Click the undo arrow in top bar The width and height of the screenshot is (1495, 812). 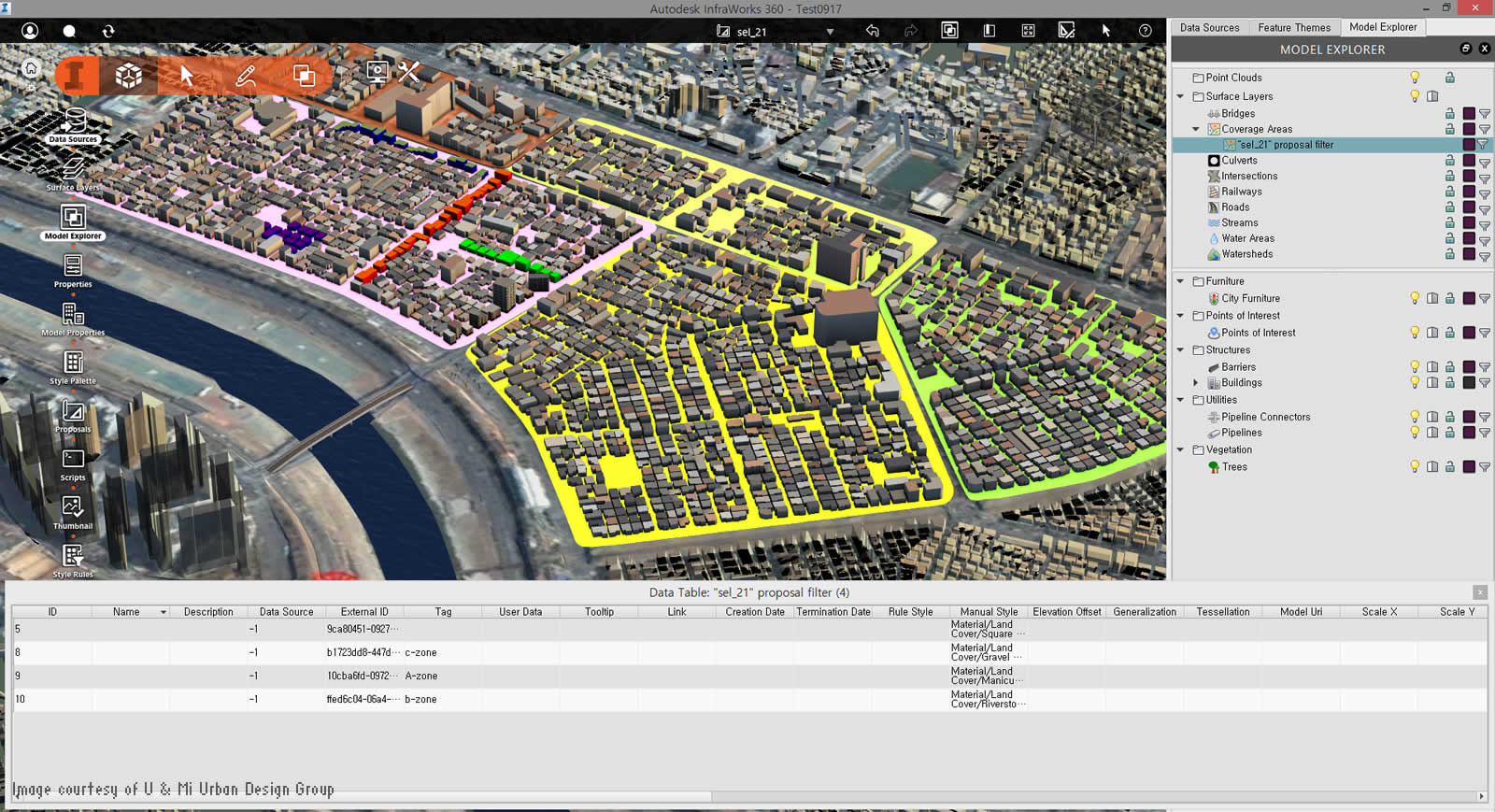pyautogui.click(x=872, y=31)
